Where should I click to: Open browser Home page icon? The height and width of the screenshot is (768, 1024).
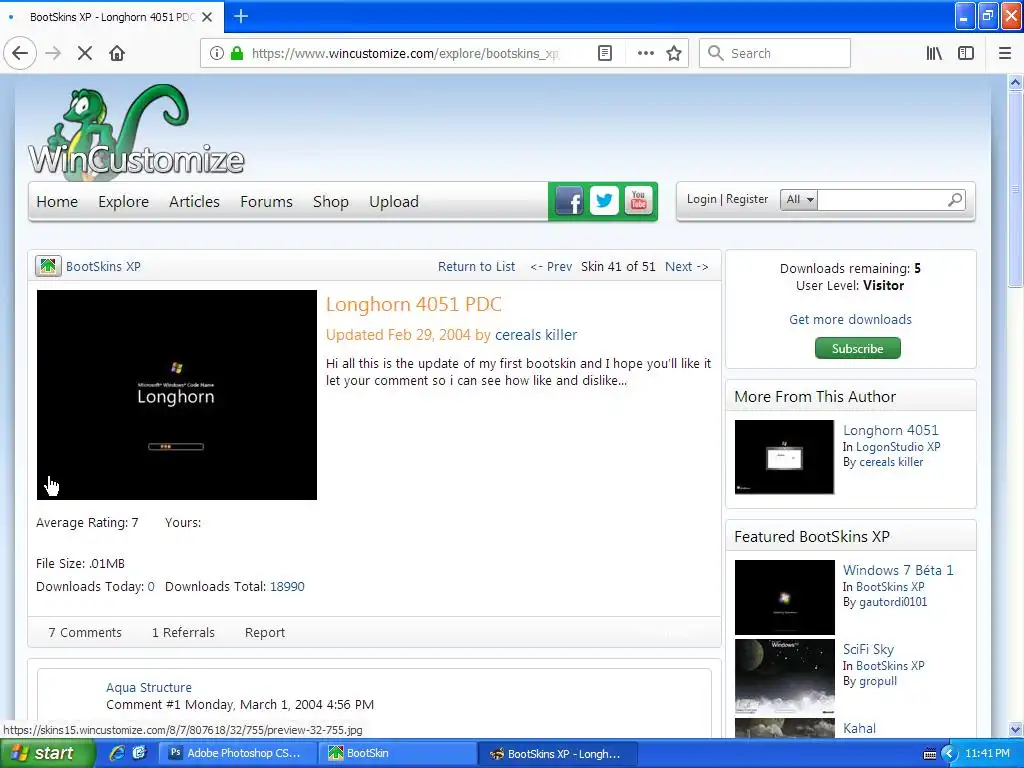click(x=117, y=53)
